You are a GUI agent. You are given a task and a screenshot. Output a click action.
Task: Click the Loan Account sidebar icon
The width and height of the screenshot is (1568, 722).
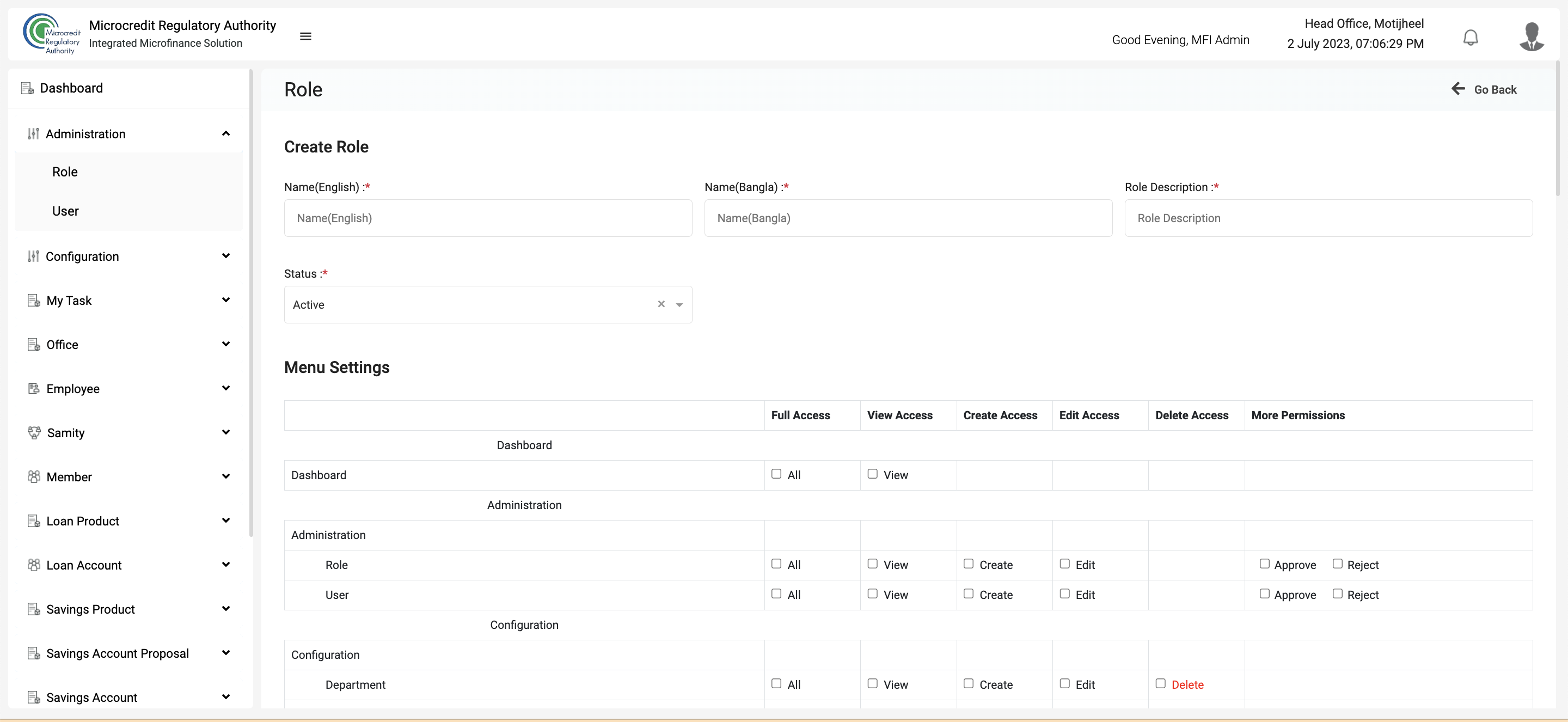tap(34, 565)
